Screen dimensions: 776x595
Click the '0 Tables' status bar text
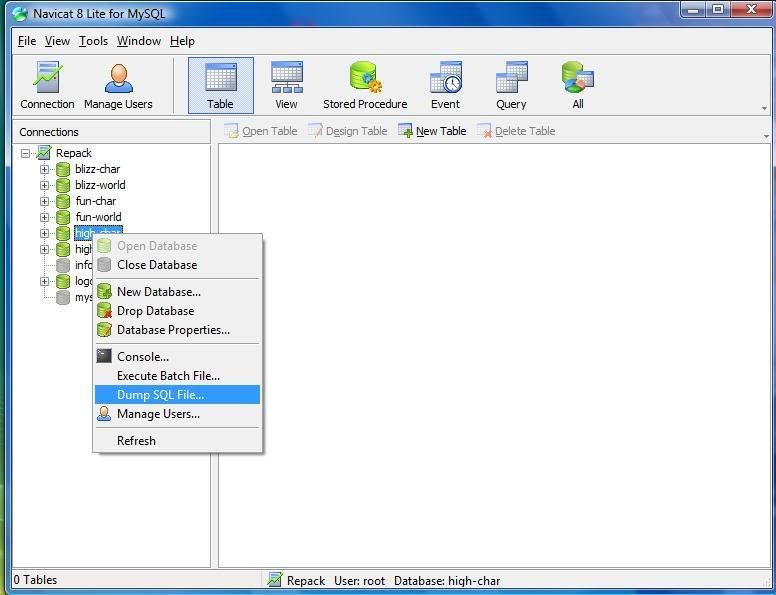(35, 580)
